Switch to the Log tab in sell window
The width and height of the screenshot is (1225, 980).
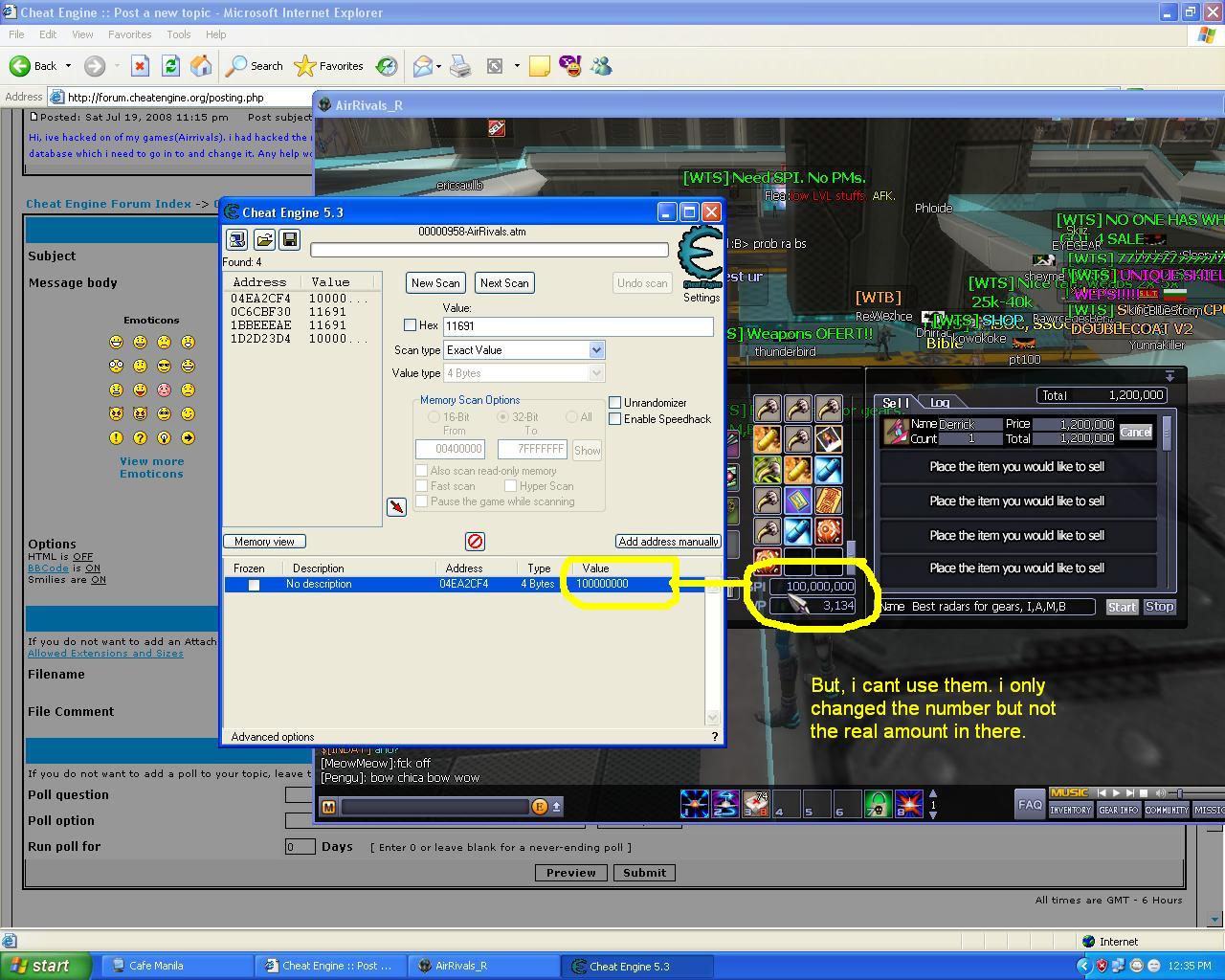[940, 403]
